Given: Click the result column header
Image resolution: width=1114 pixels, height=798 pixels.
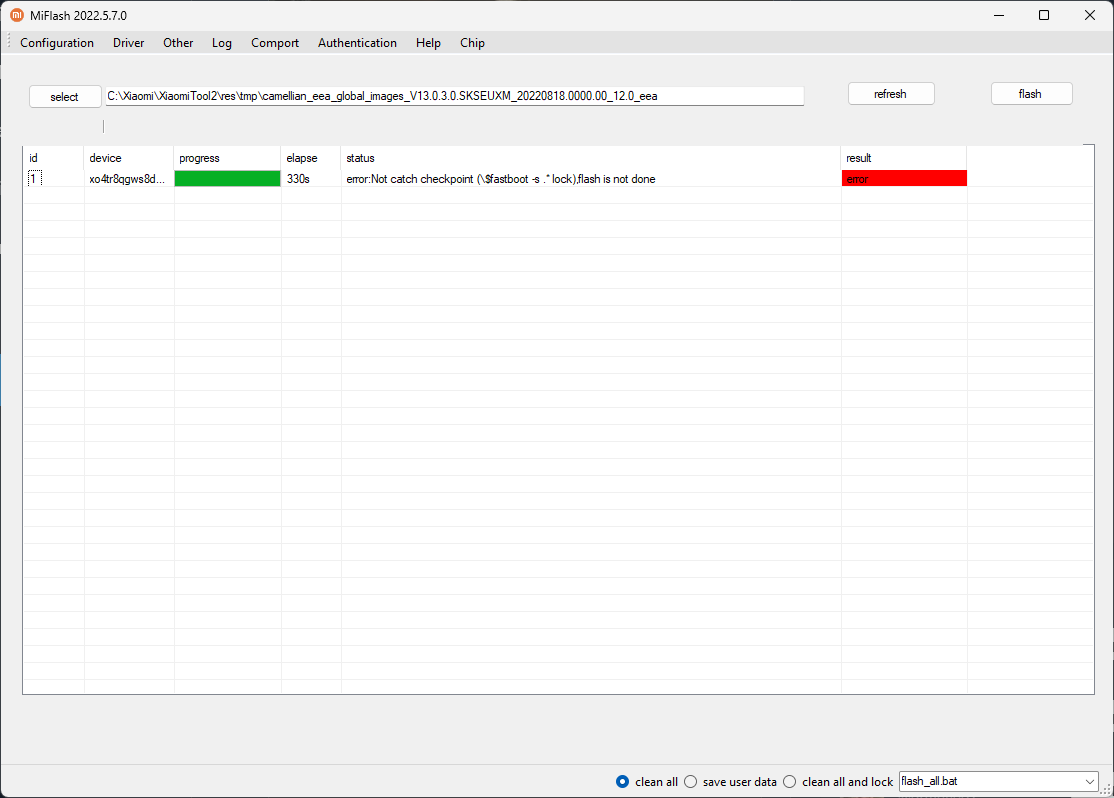Looking at the screenshot, I should 904,158.
